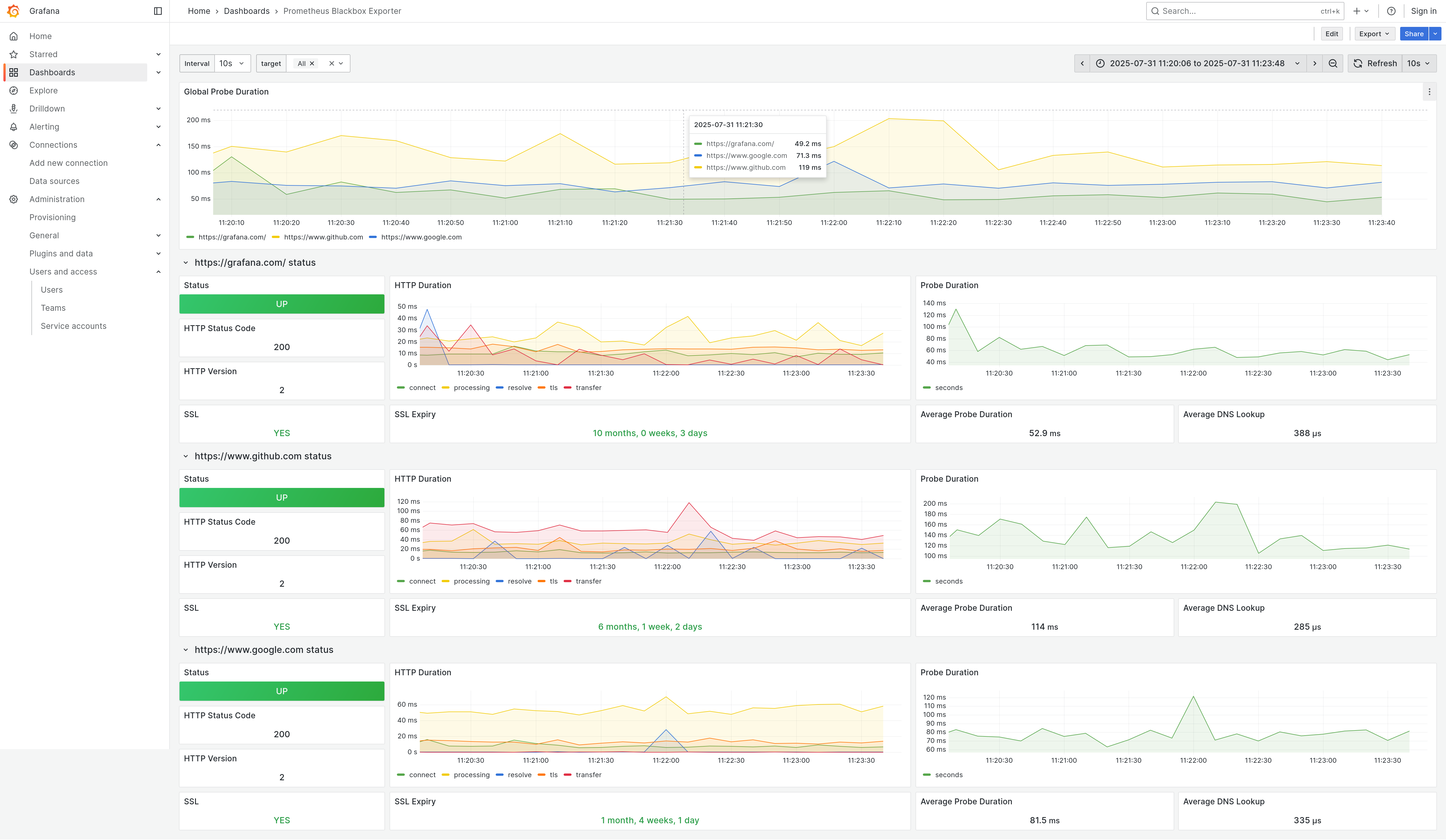Open Data sources in the sidebar
Image resolution: width=1446 pixels, height=840 pixels.
55,181
